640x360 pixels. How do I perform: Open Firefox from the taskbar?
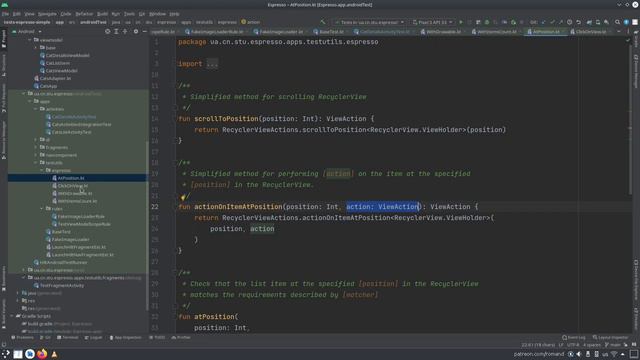pyautogui.click(x=42, y=354)
